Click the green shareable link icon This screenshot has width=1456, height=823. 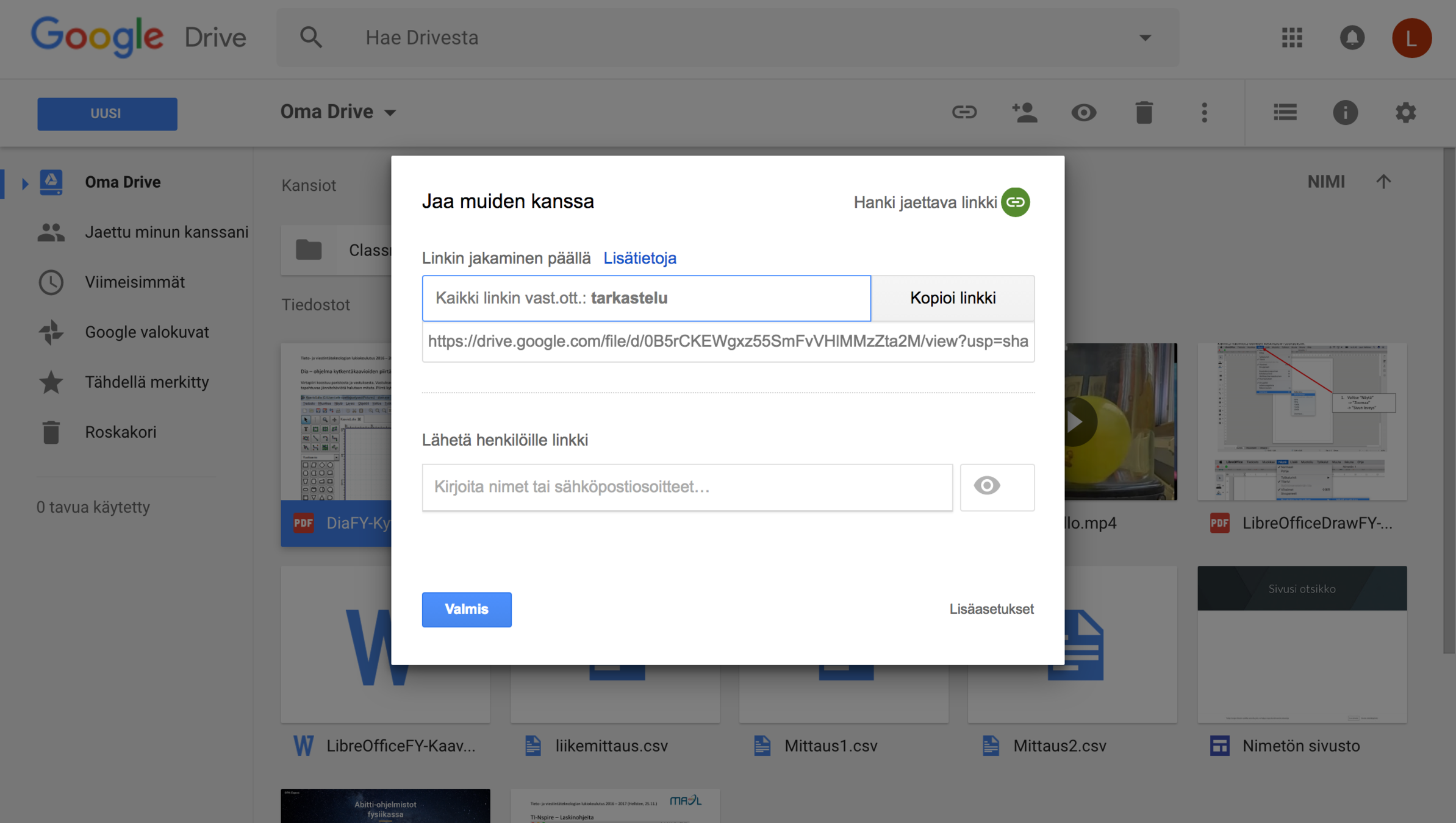click(1015, 202)
